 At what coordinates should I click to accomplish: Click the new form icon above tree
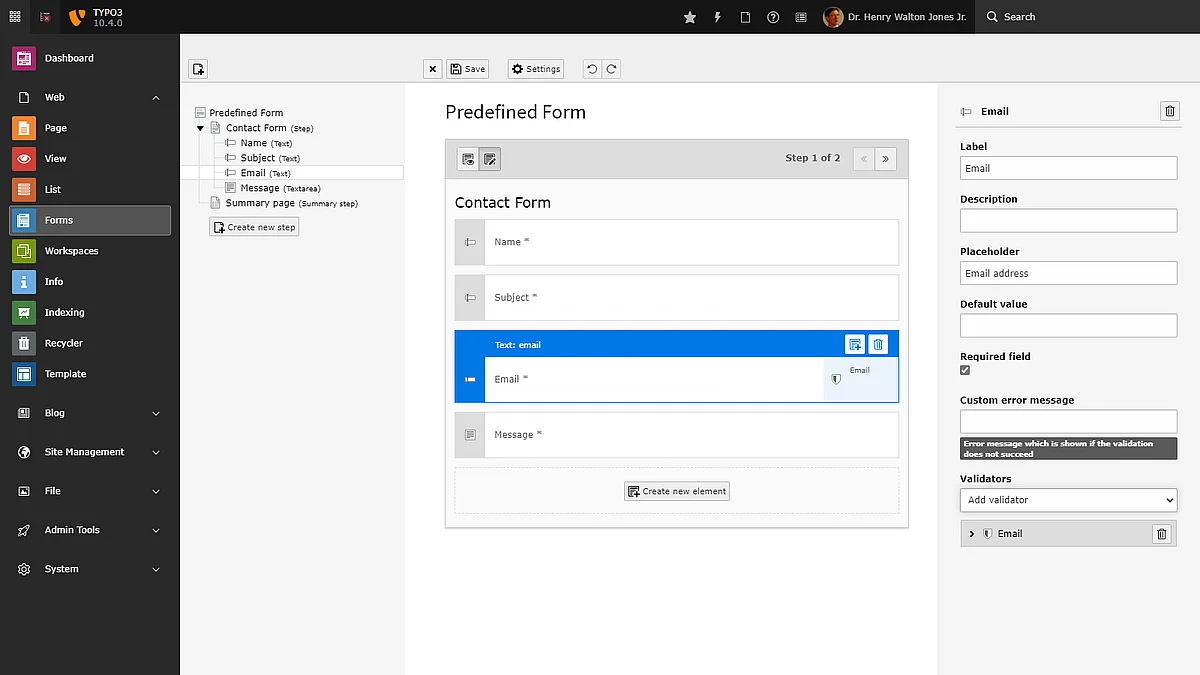click(x=198, y=69)
